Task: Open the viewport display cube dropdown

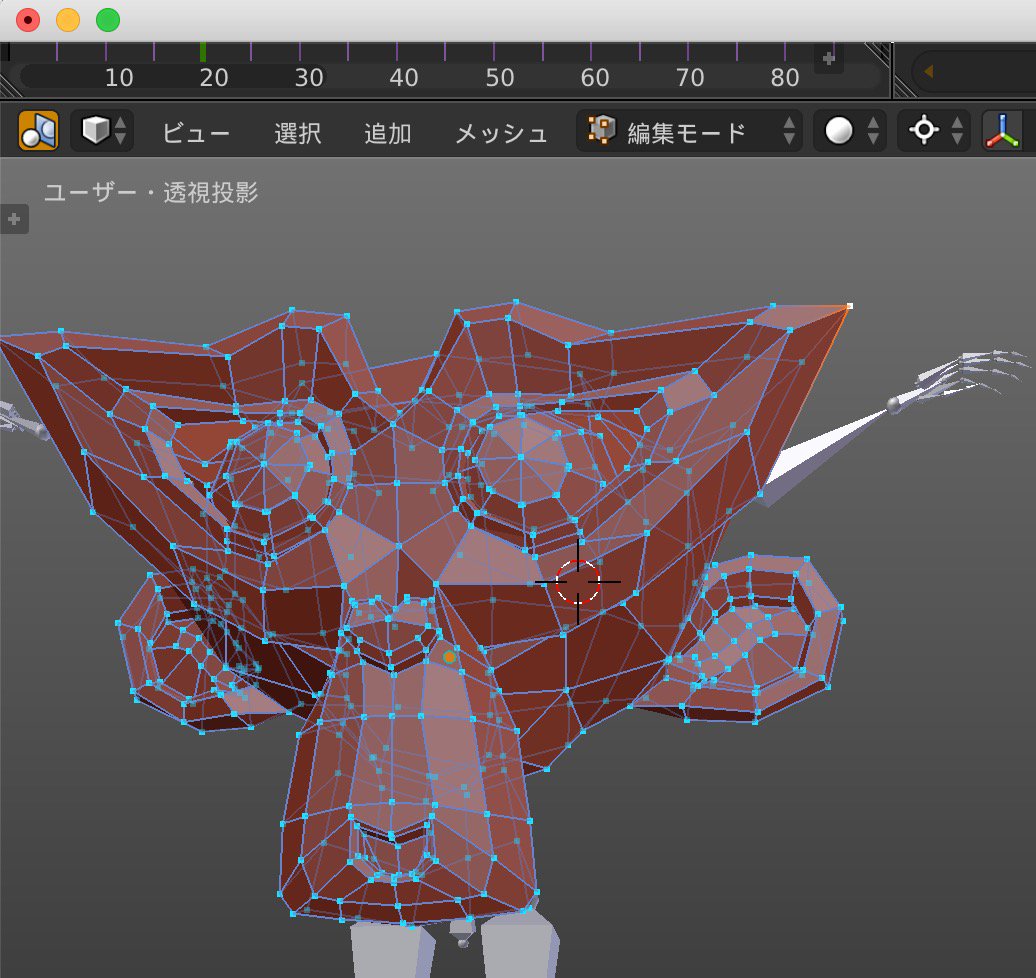Action: pos(102,130)
